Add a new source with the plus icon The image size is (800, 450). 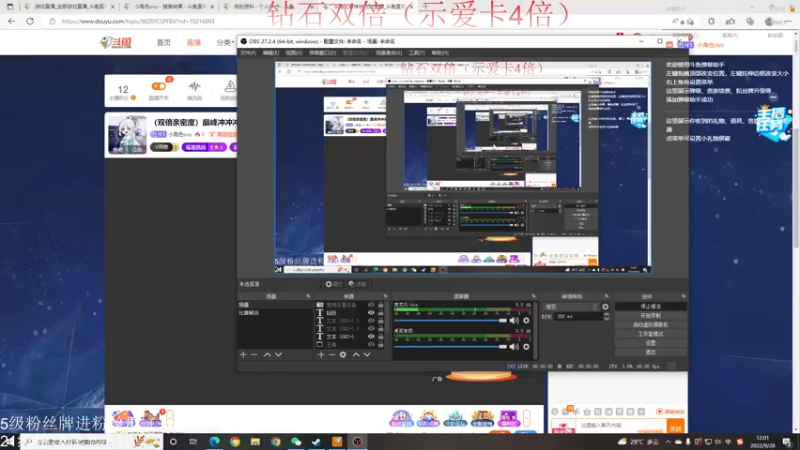pos(321,355)
